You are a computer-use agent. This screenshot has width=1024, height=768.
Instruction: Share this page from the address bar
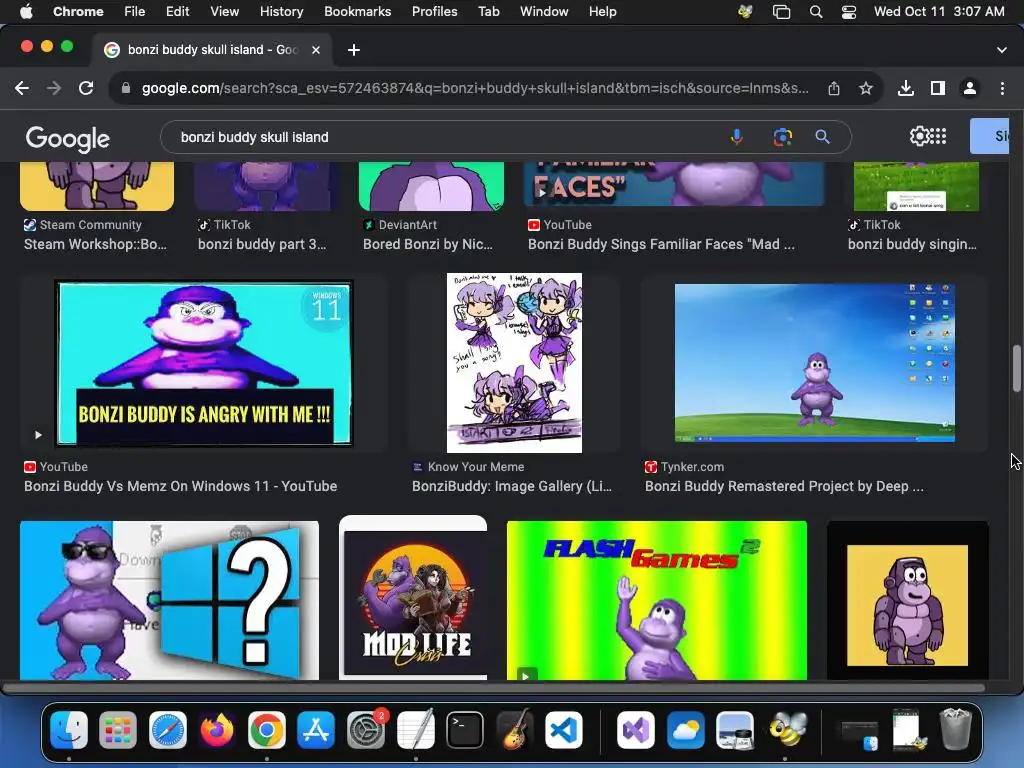pos(834,88)
